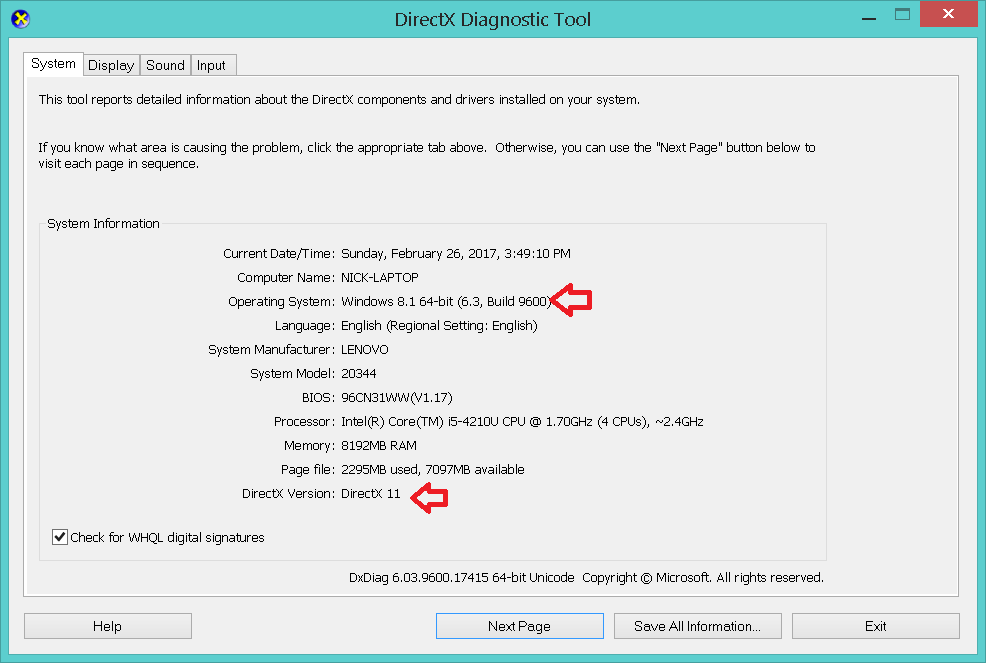Click the system manufacturer LENOVO
This screenshot has height=663, width=986.
click(x=365, y=350)
